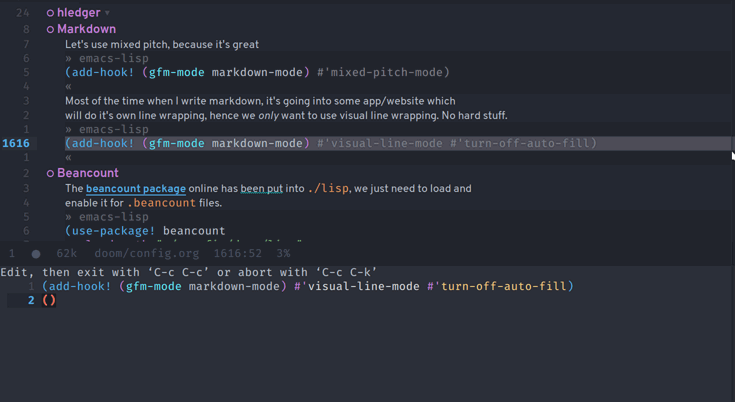Click 'add-hook!' in the edit buffer line 1
Image resolution: width=735 pixels, height=402 pixels.
[80, 286]
